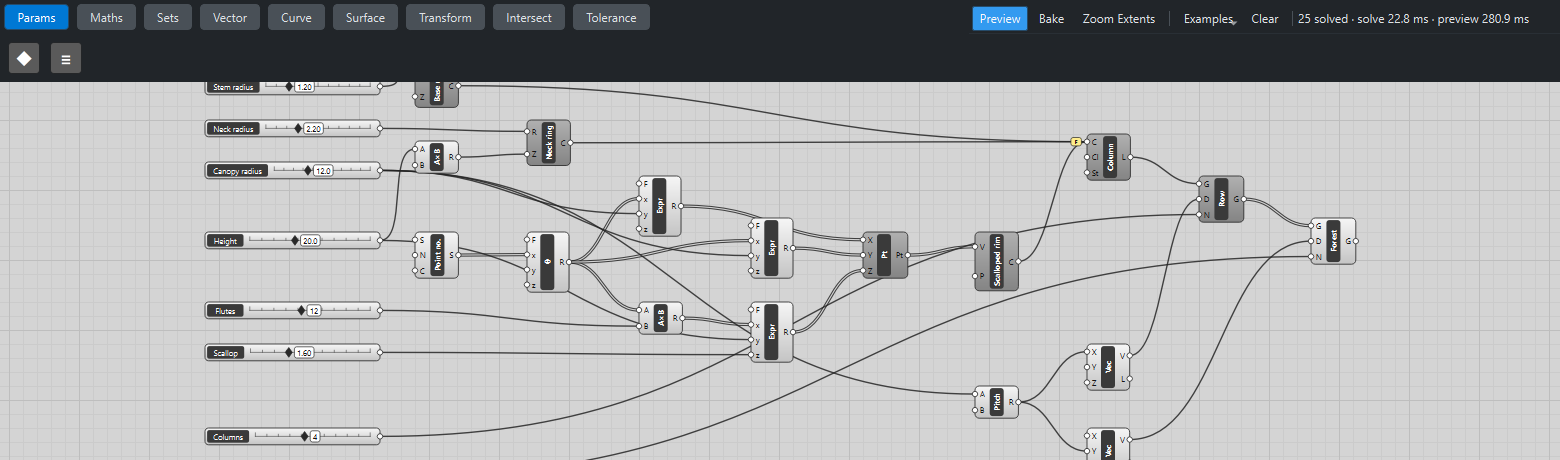The image size is (1560, 460).
Task: Select the Forest component node
Action: tap(1333, 241)
